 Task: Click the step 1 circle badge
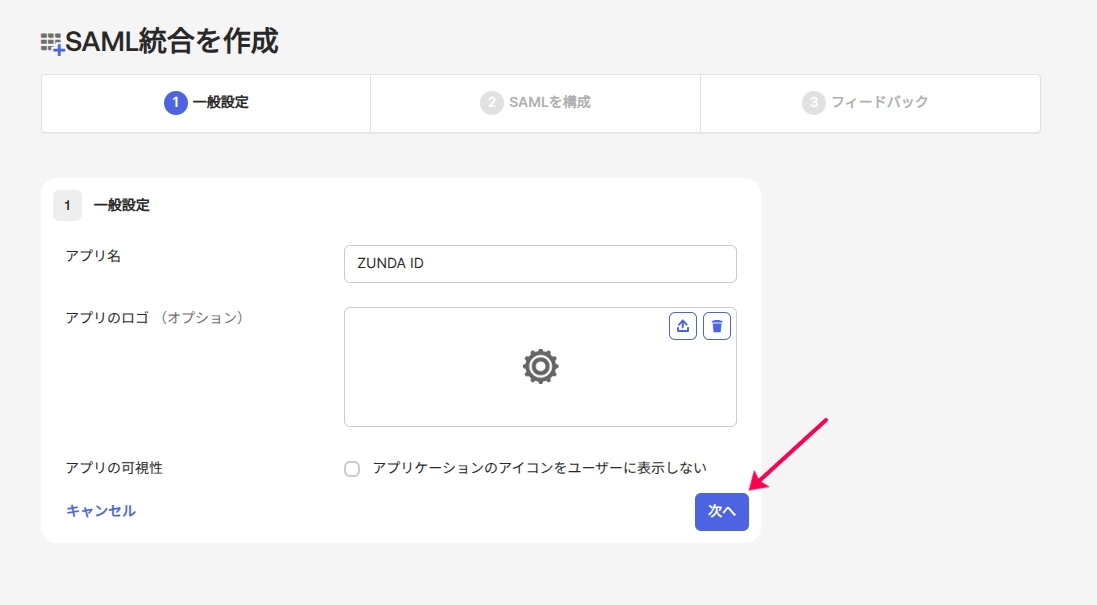[x=176, y=103]
